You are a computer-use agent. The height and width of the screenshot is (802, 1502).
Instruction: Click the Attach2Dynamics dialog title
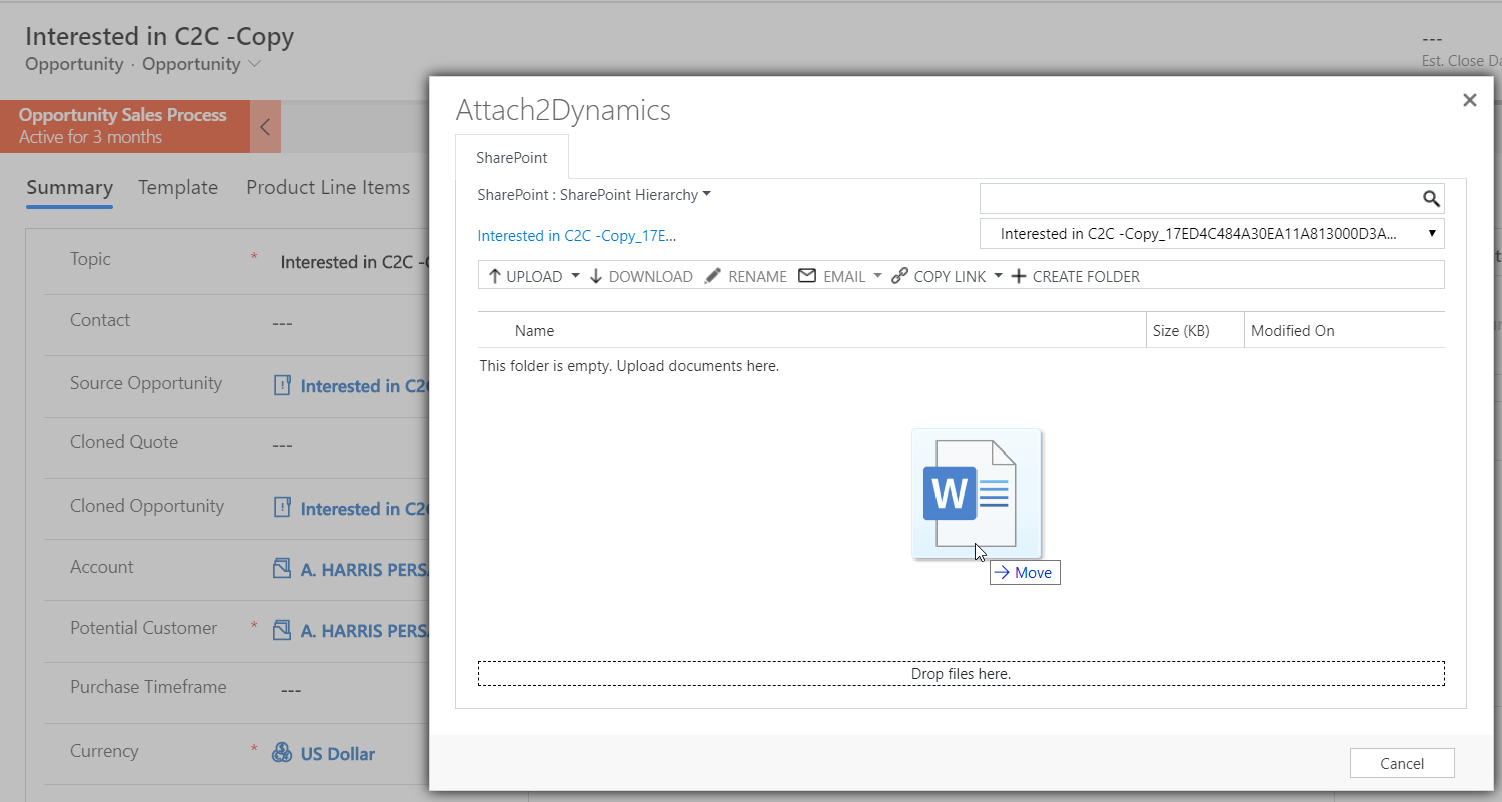click(x=563, y=110)
